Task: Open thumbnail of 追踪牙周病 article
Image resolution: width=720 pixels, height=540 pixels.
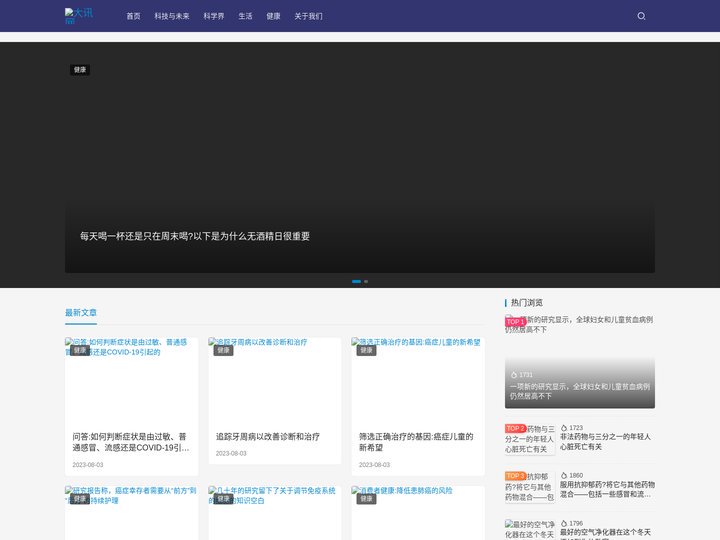Action: pos(275,380)
